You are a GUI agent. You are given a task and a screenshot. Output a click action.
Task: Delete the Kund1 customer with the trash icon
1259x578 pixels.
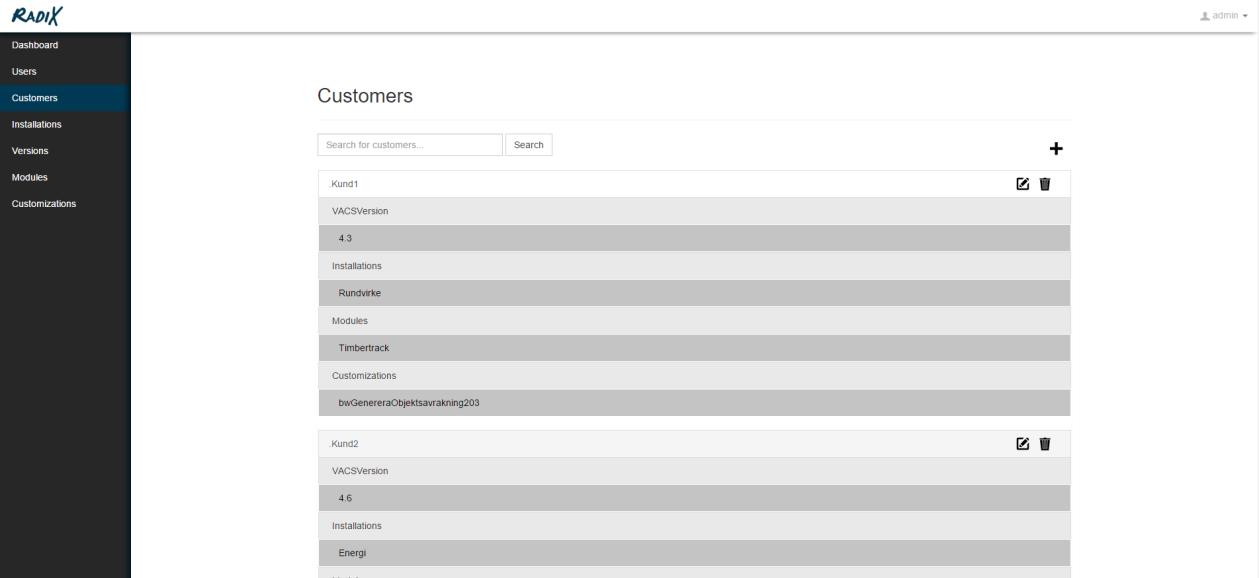click(x=1045, y=184)
